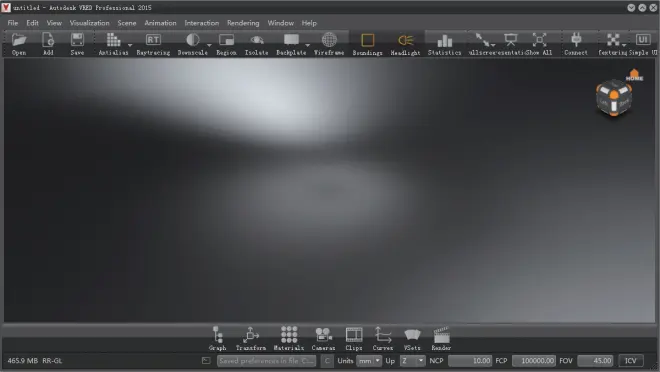Toggle Isolate view

pos(256,44)
